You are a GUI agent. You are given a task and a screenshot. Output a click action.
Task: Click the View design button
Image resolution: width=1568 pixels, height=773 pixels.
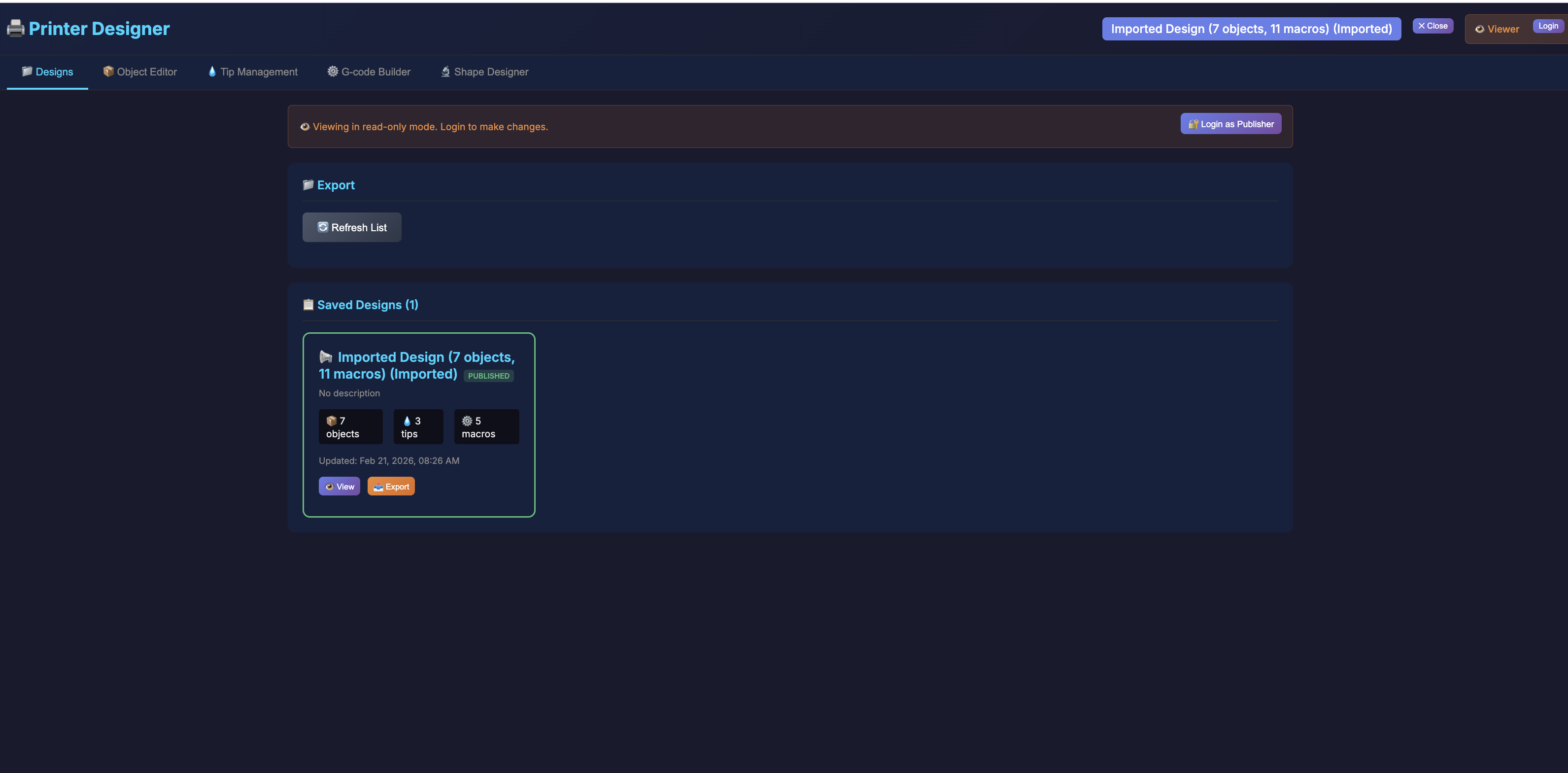(339, 486)
